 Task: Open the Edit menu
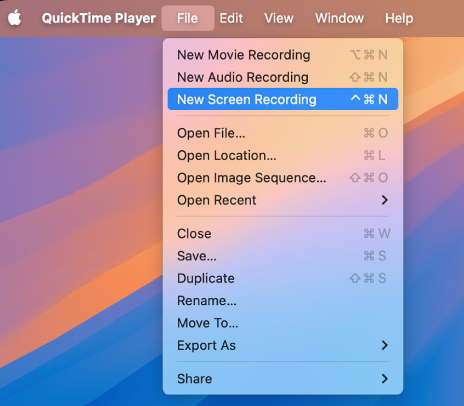click(x=231, y=18)
